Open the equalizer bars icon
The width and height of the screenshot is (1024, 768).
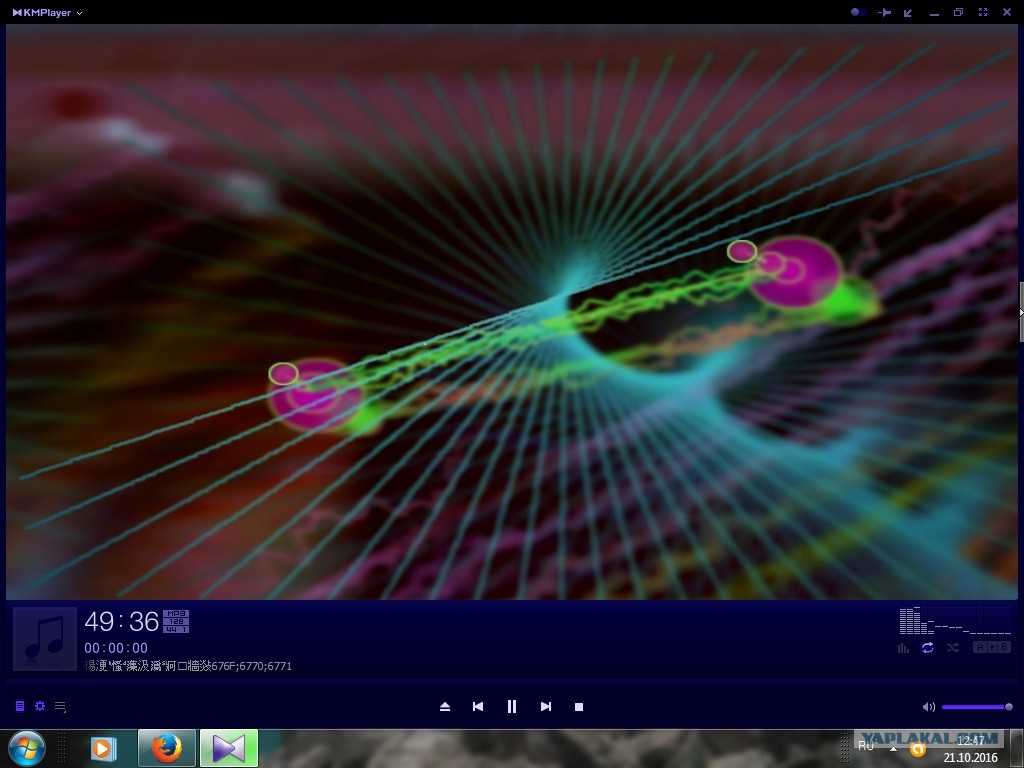pyautogui.click(x=903, y=648)
